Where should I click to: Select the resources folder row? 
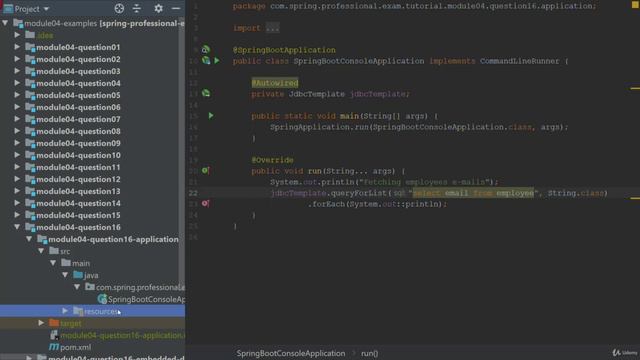click(x=92, y=311)
